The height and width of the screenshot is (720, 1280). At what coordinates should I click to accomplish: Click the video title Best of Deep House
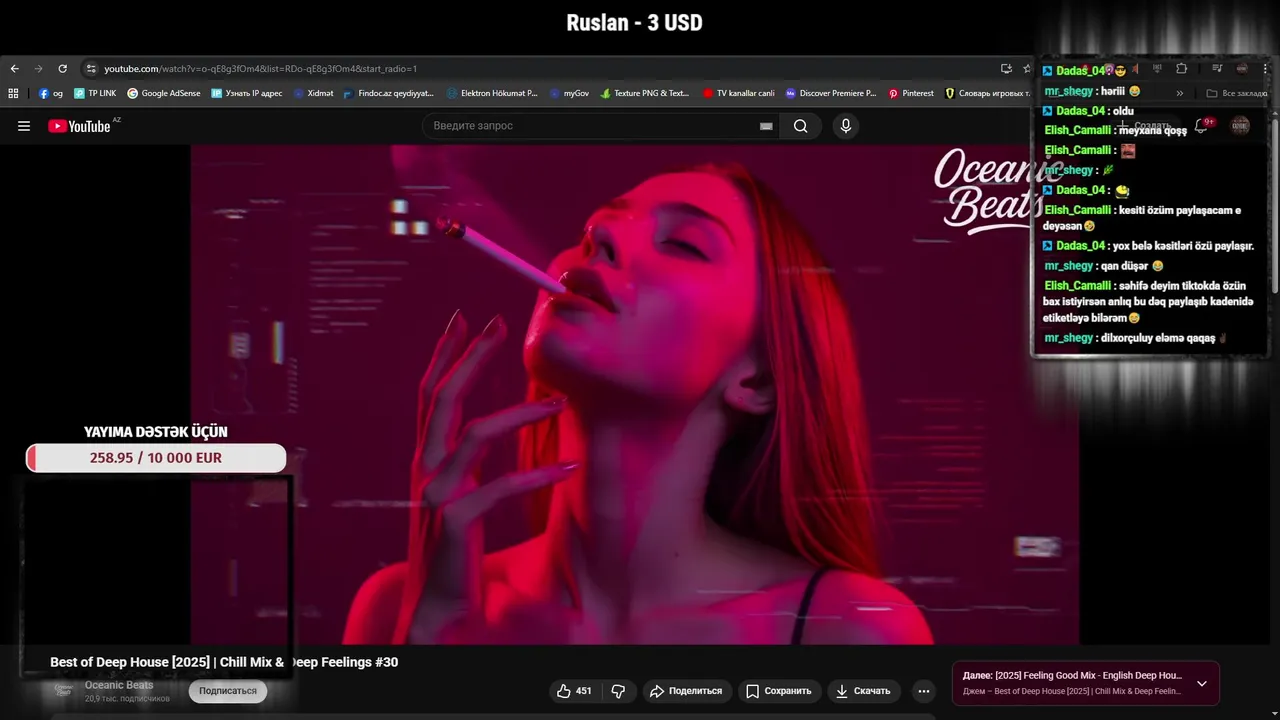click(224, 662)
